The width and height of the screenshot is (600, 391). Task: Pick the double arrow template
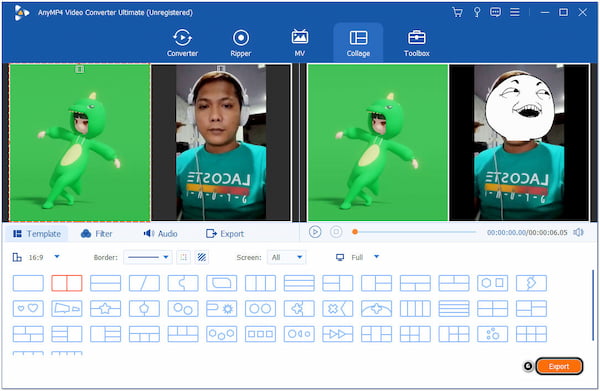[x=338, y=334]
